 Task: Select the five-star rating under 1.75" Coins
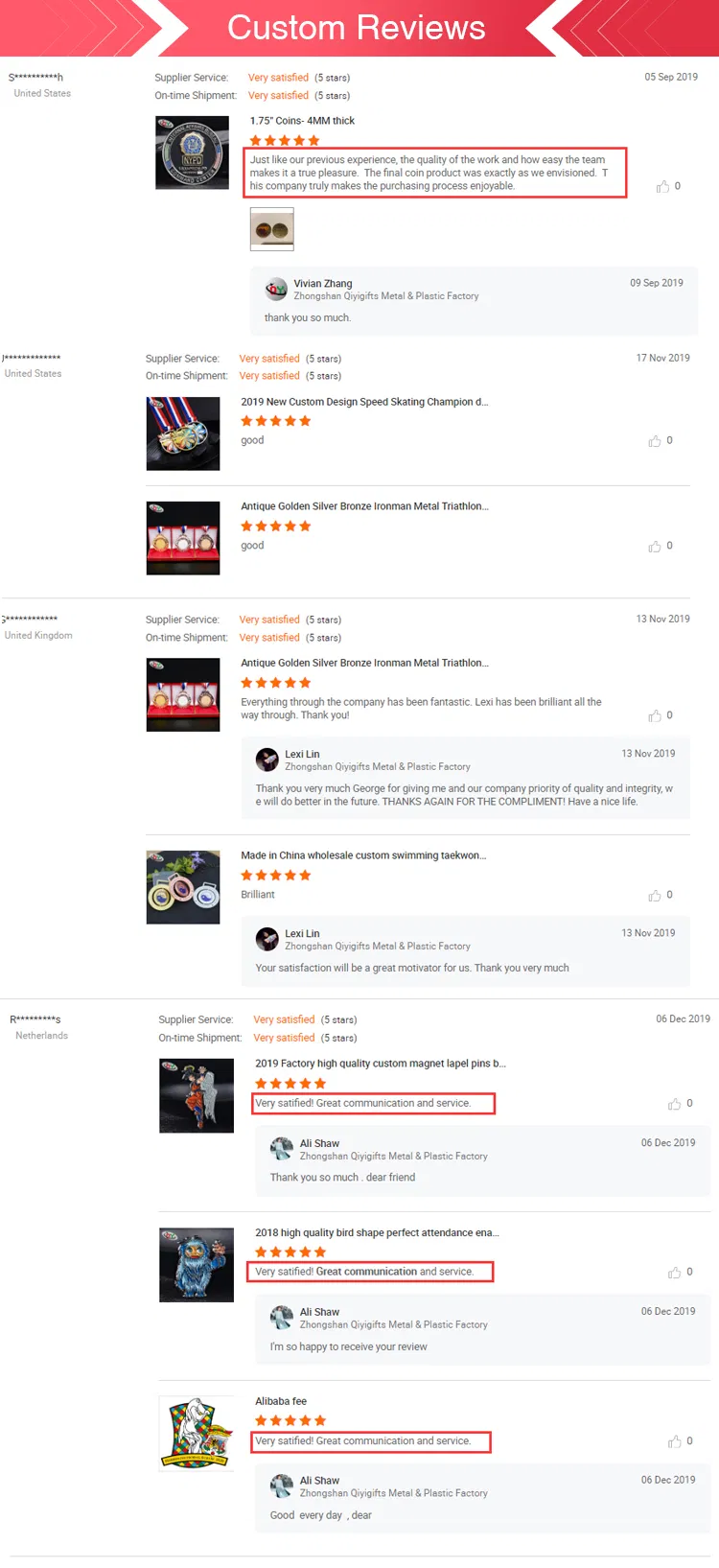pyautogui.click(x=285, y=140)
